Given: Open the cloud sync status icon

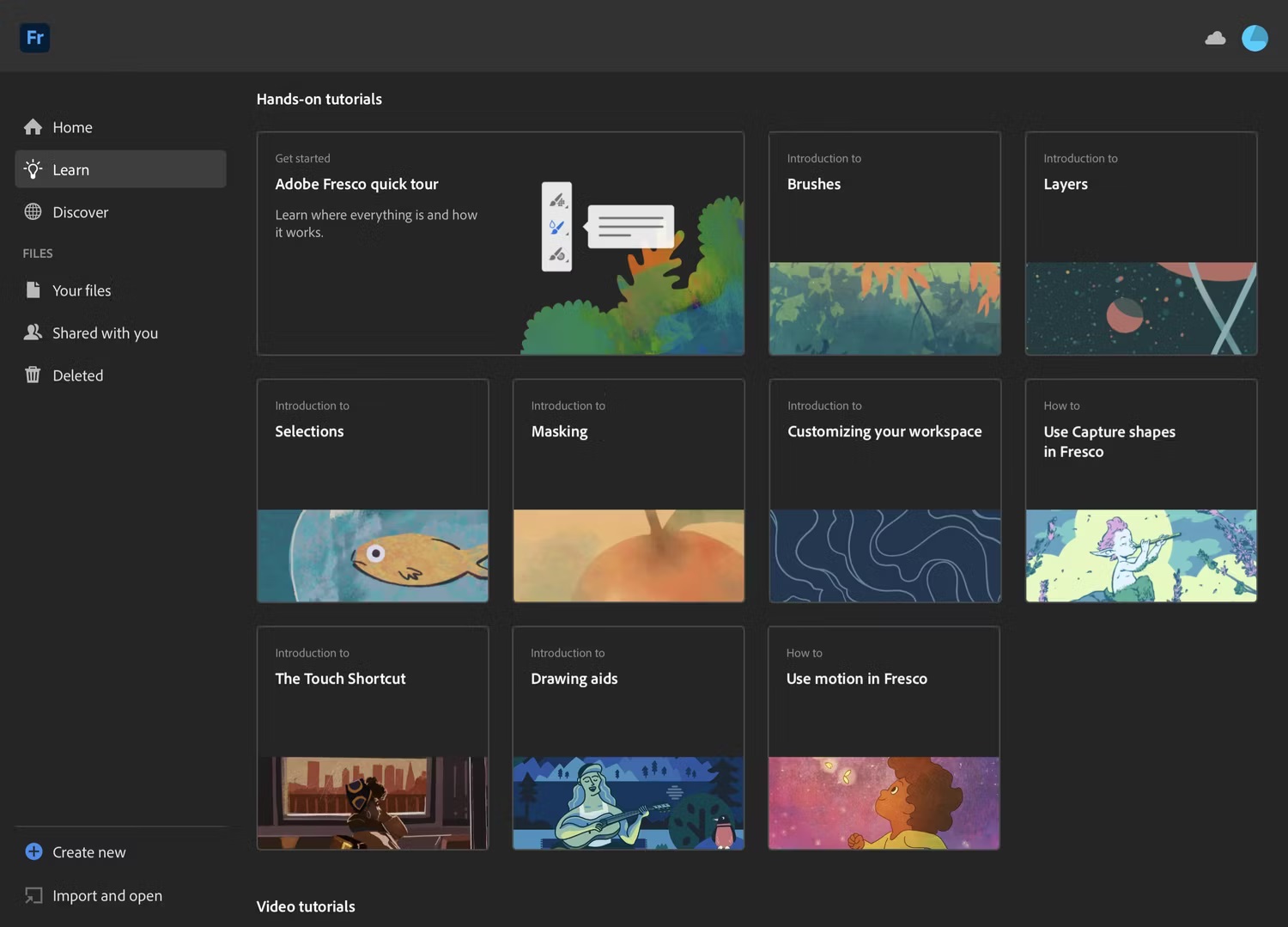Looking at the screenshot, I should (1215, 38).
